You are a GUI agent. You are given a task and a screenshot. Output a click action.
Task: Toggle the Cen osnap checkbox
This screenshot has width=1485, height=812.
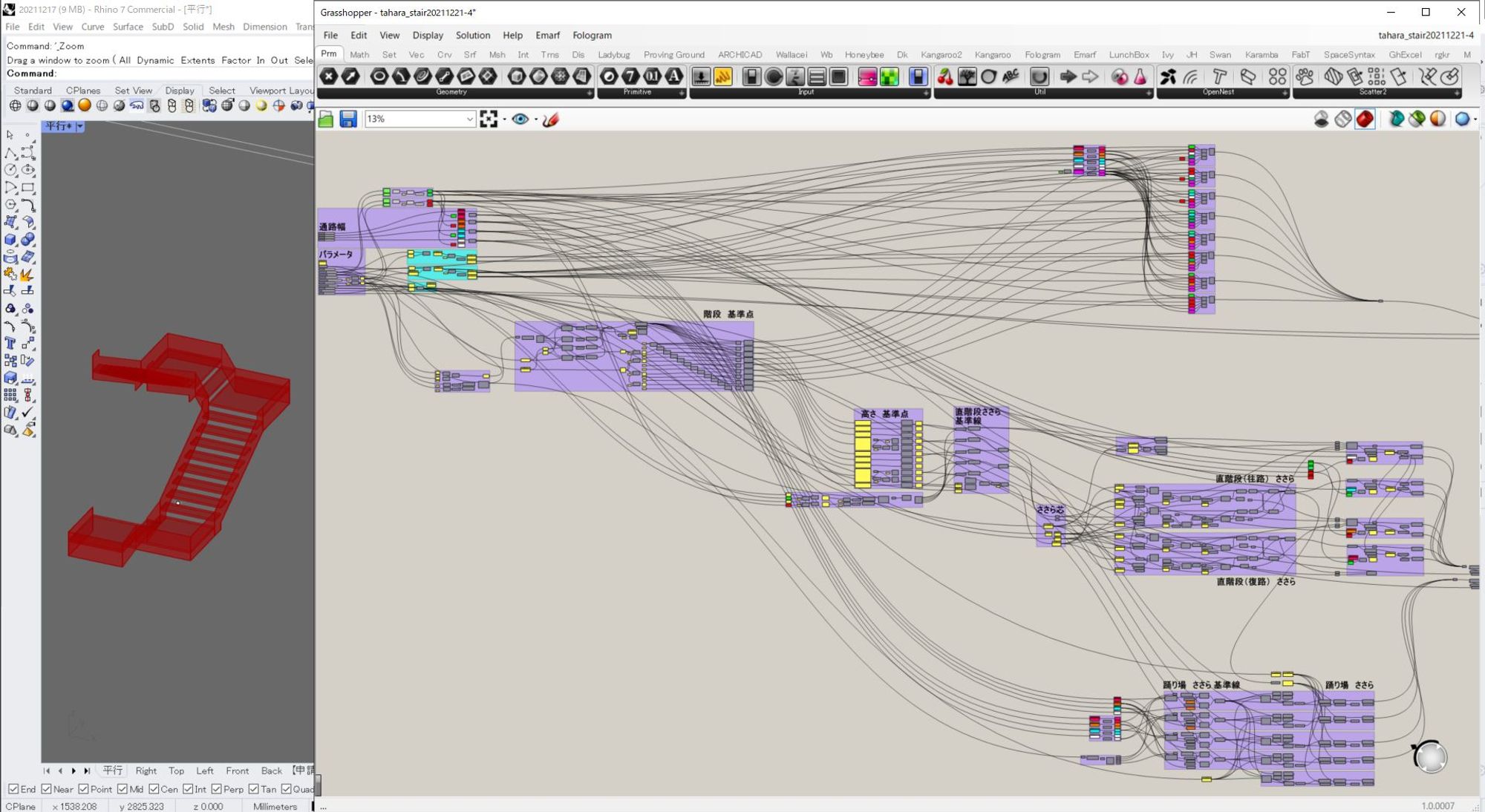tap(154, 789)
